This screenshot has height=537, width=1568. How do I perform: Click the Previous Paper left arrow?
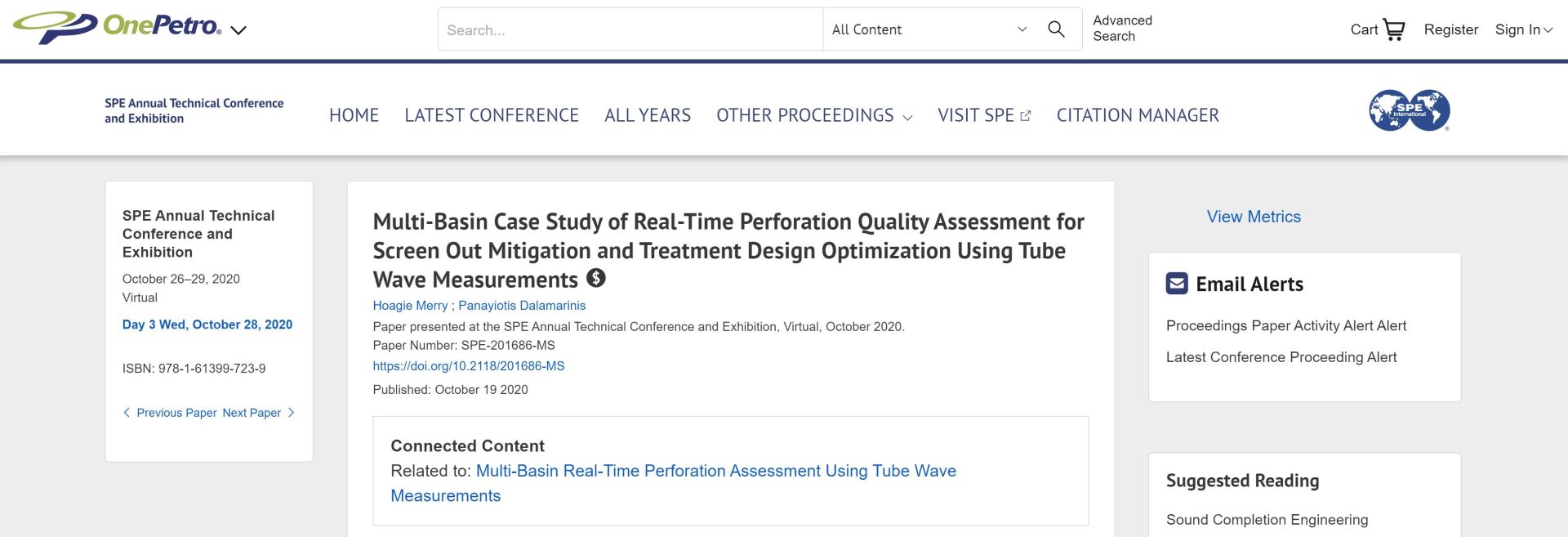pos(127,413)
